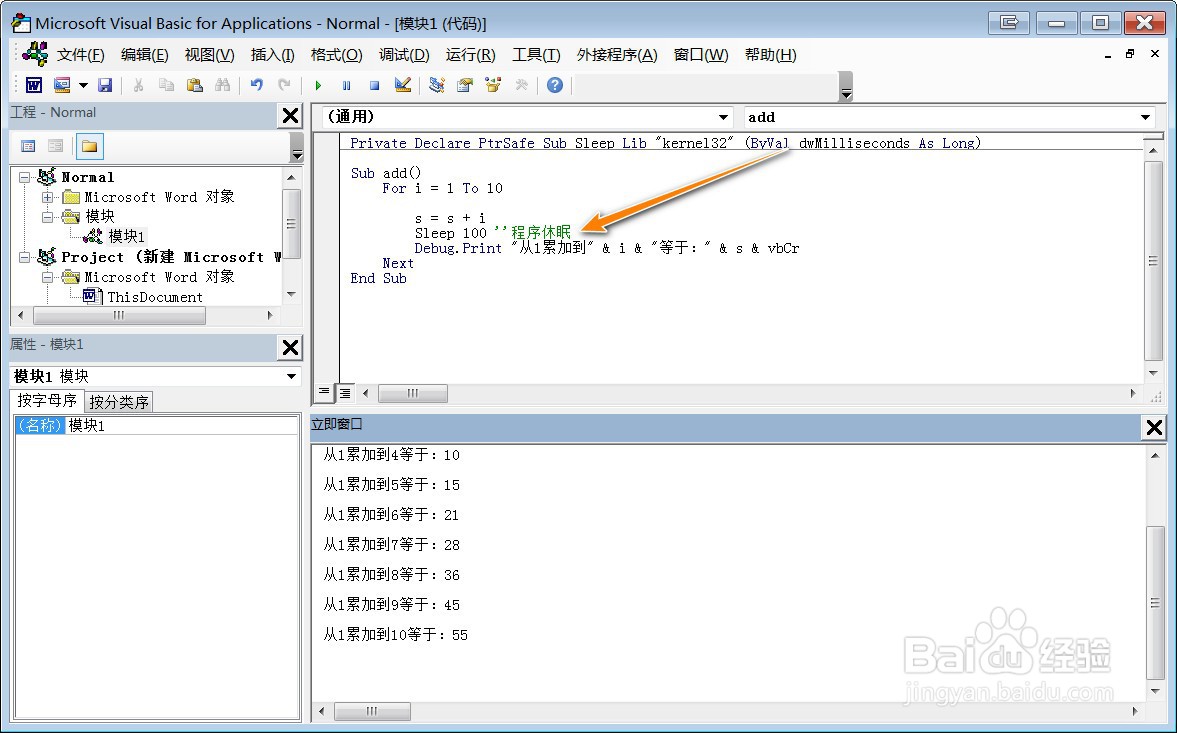Click the code line Sleep 100
The height and width of the screenshot is (733, 1177).
point(450,233)
